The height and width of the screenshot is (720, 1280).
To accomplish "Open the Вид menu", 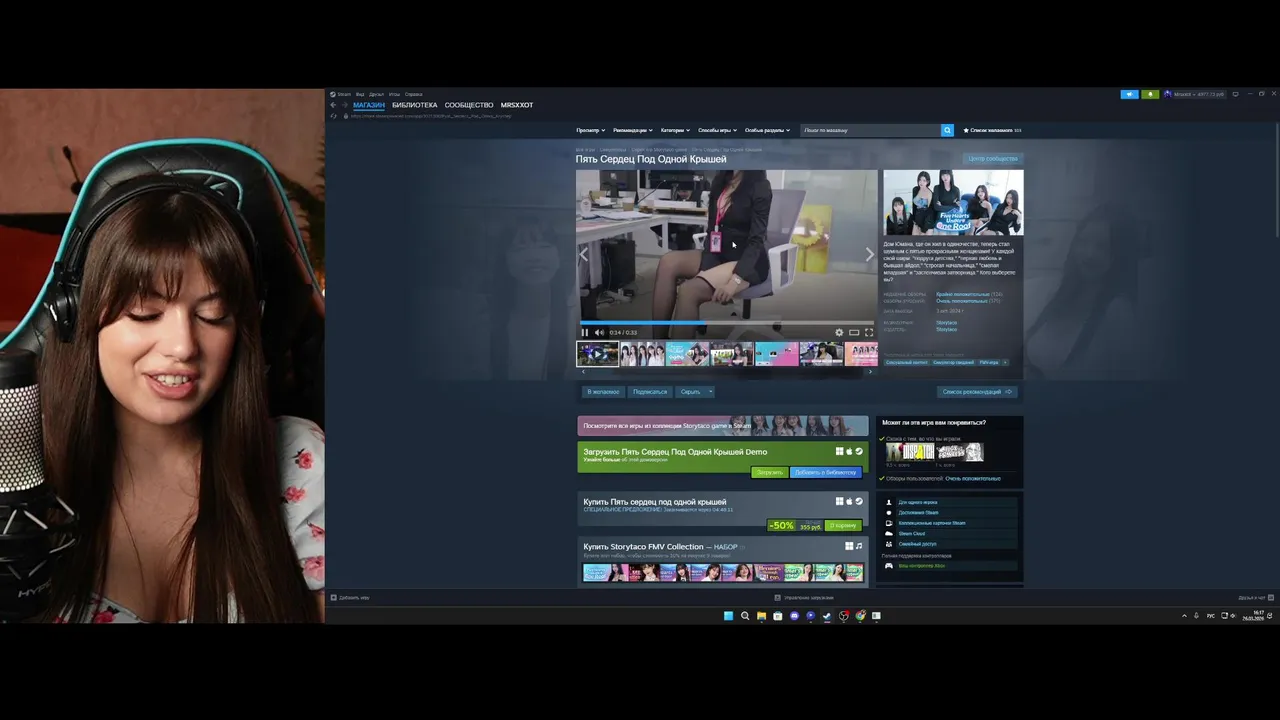I will point(360,94).
